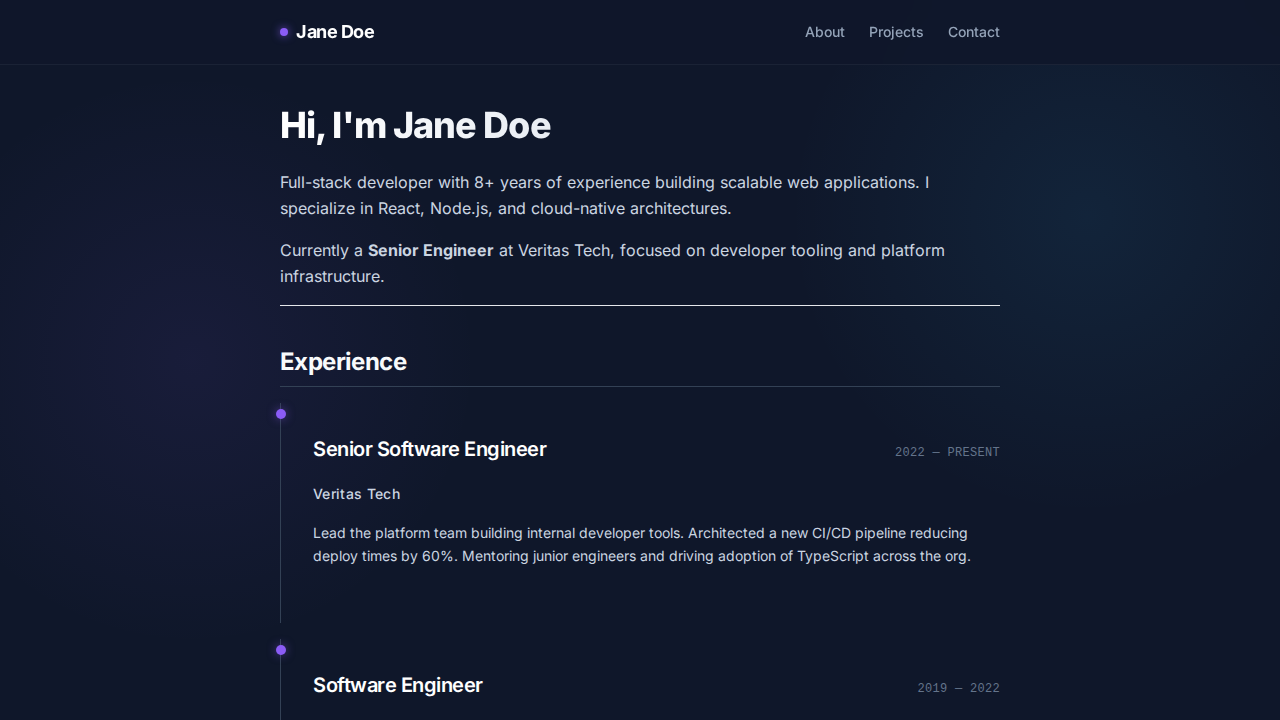
Task: Click the divider line below the intro
Action: coord(640,306)
